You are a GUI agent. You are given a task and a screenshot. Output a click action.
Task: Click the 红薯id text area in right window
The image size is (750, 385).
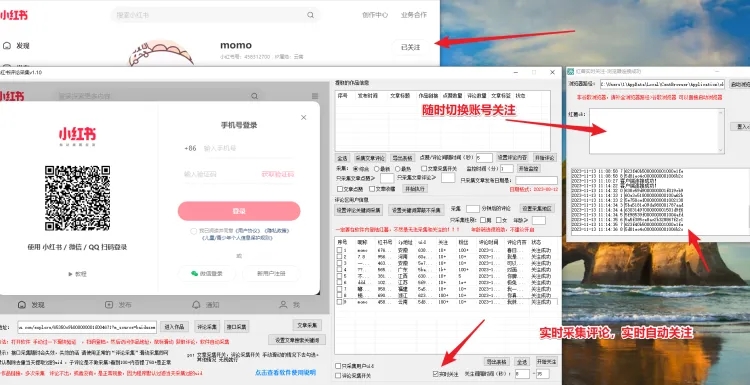click(653, 131)
